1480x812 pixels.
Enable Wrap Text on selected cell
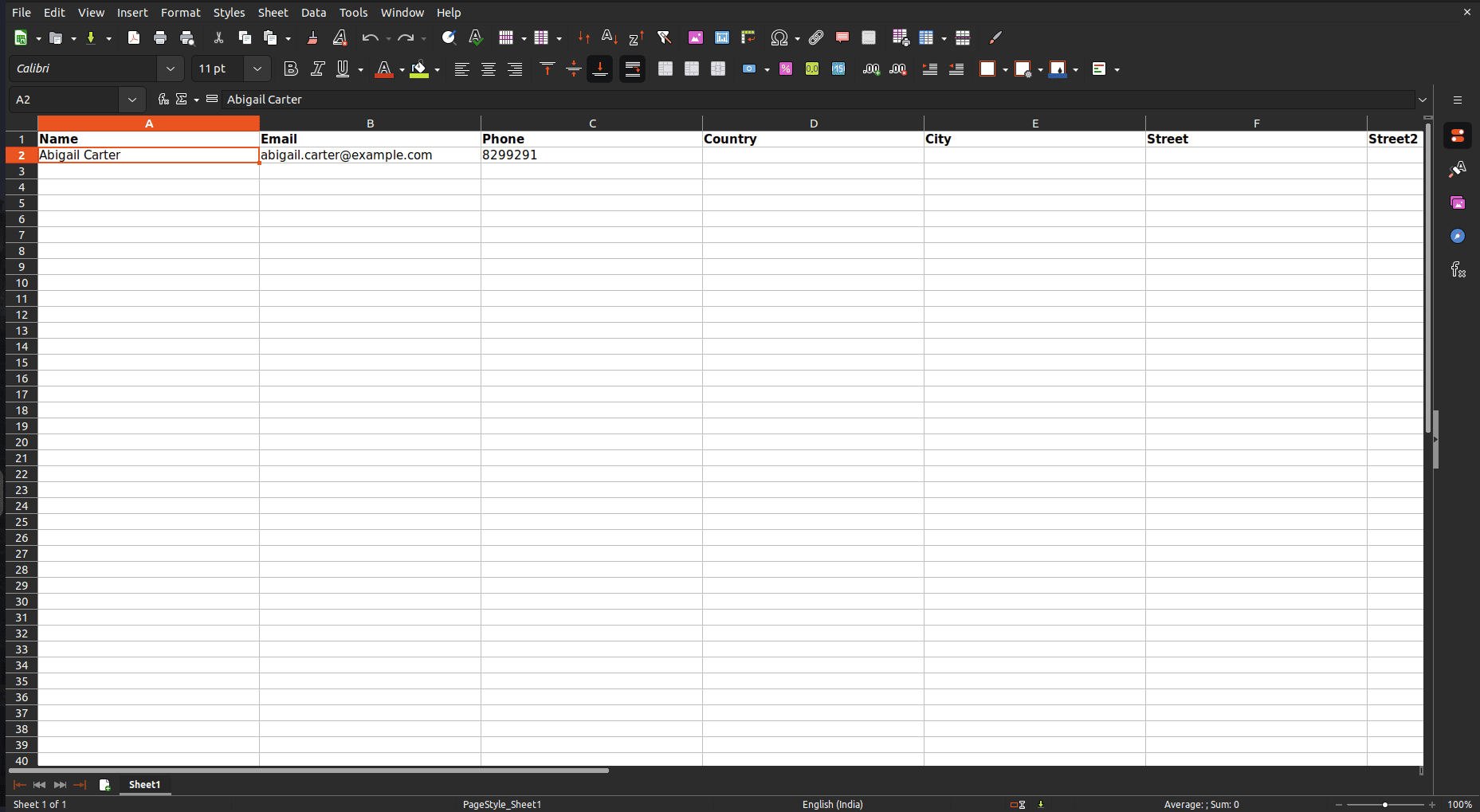632,69
